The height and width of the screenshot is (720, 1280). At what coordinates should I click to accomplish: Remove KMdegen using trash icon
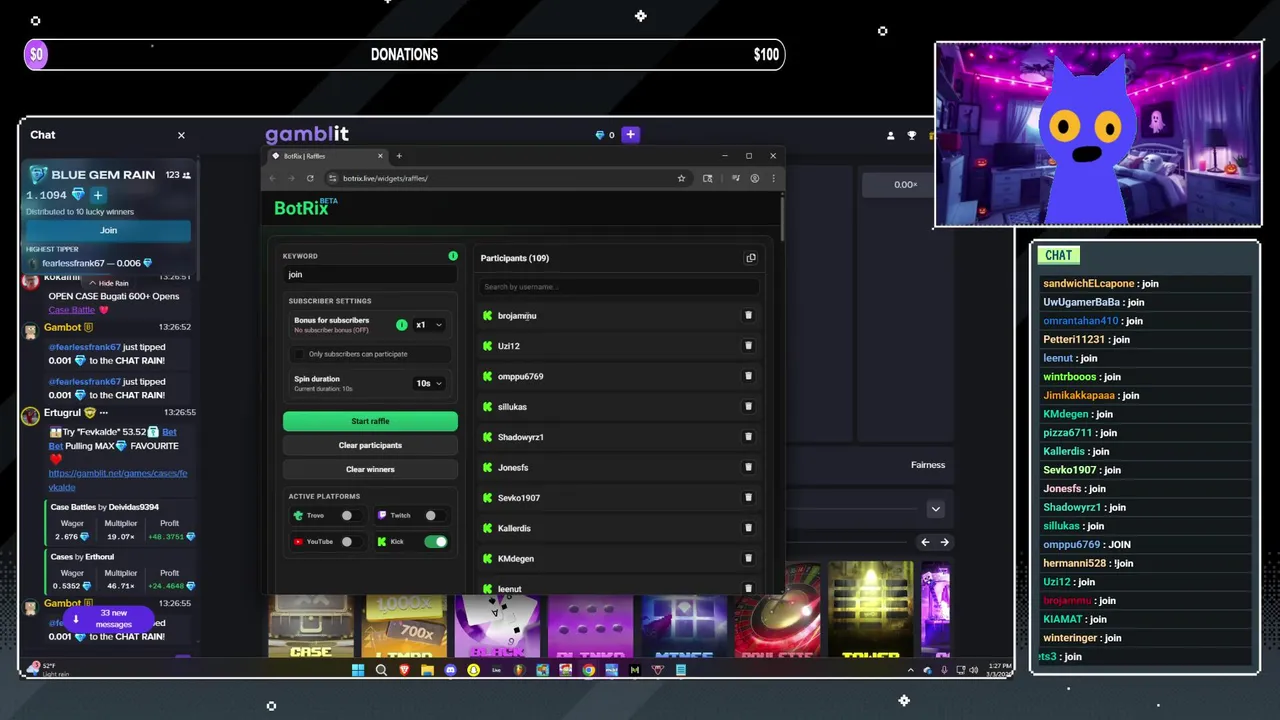point(748,558)
